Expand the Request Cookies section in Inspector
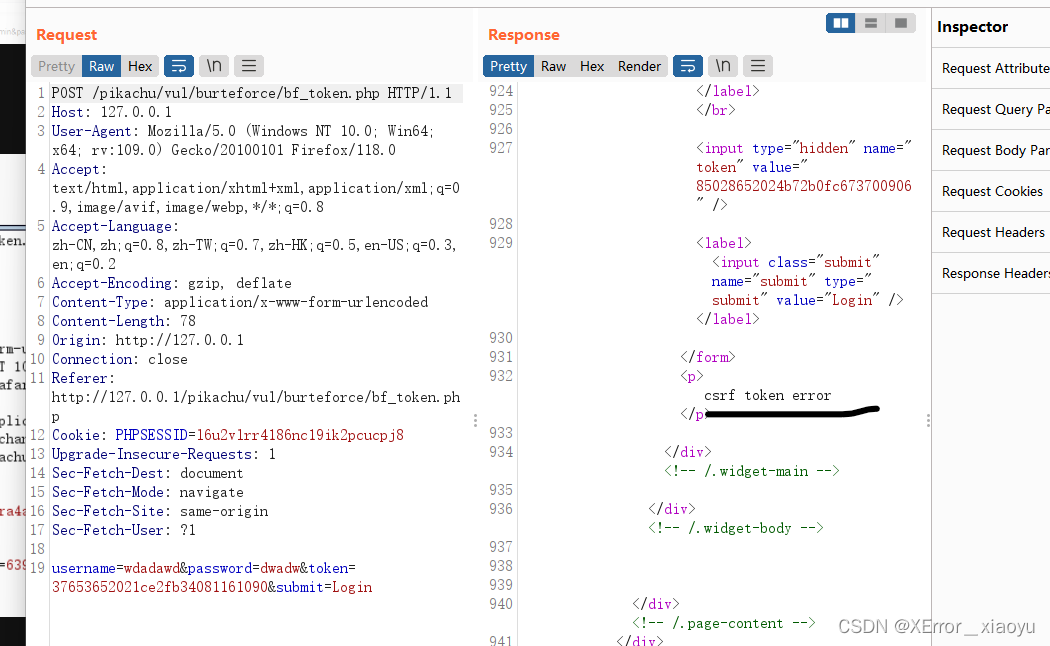Screen dimensions: 1050x646 tap(992, 191)
